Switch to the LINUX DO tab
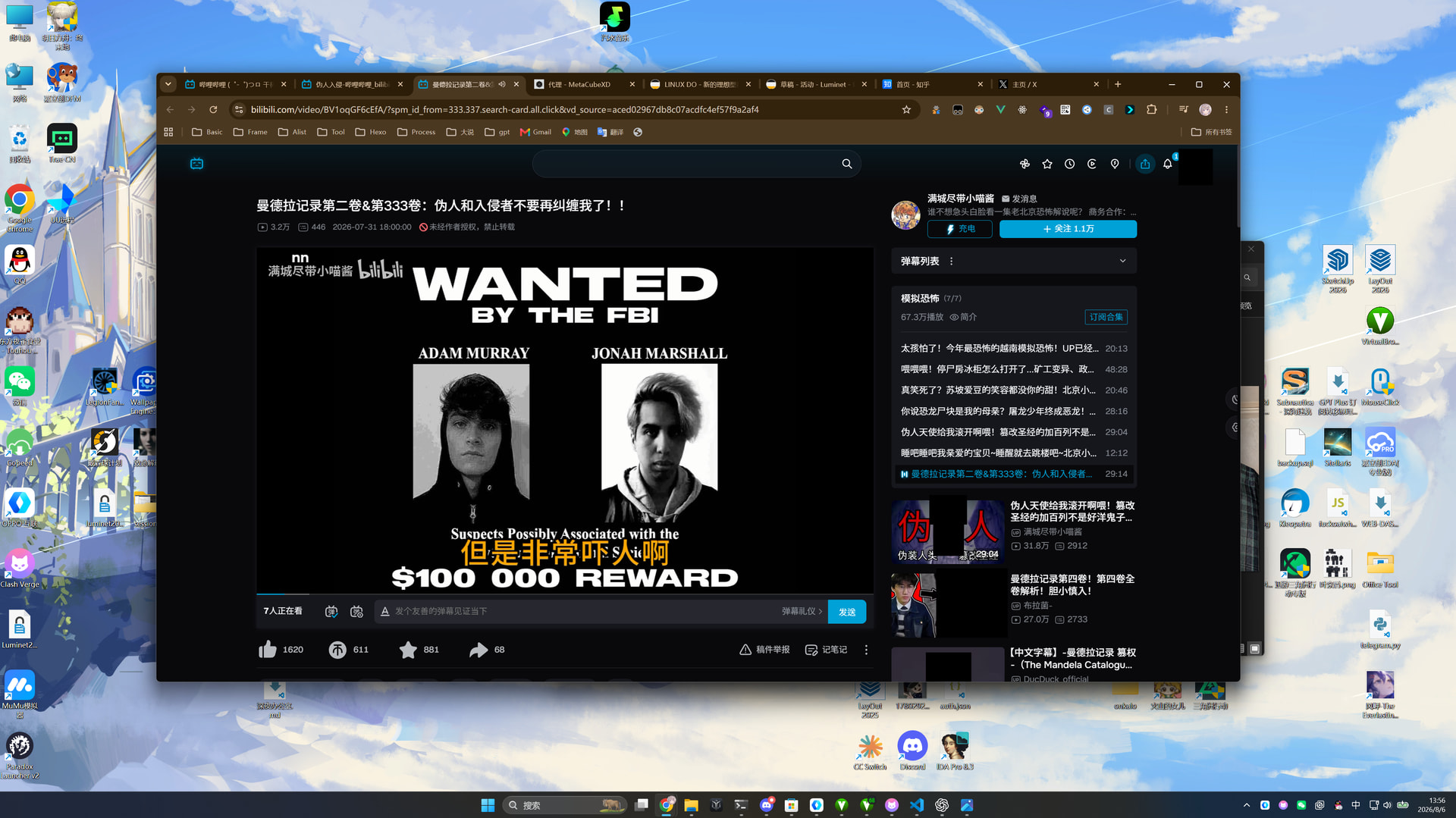The width and height of the screenshot is (1456, 818). (x=700, y=84)
